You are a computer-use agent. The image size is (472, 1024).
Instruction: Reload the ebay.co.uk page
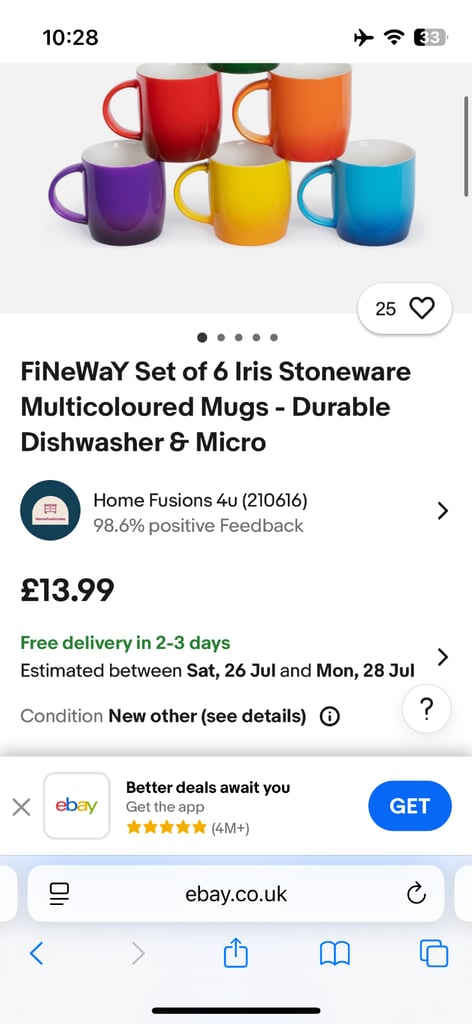tap(416, 893)
